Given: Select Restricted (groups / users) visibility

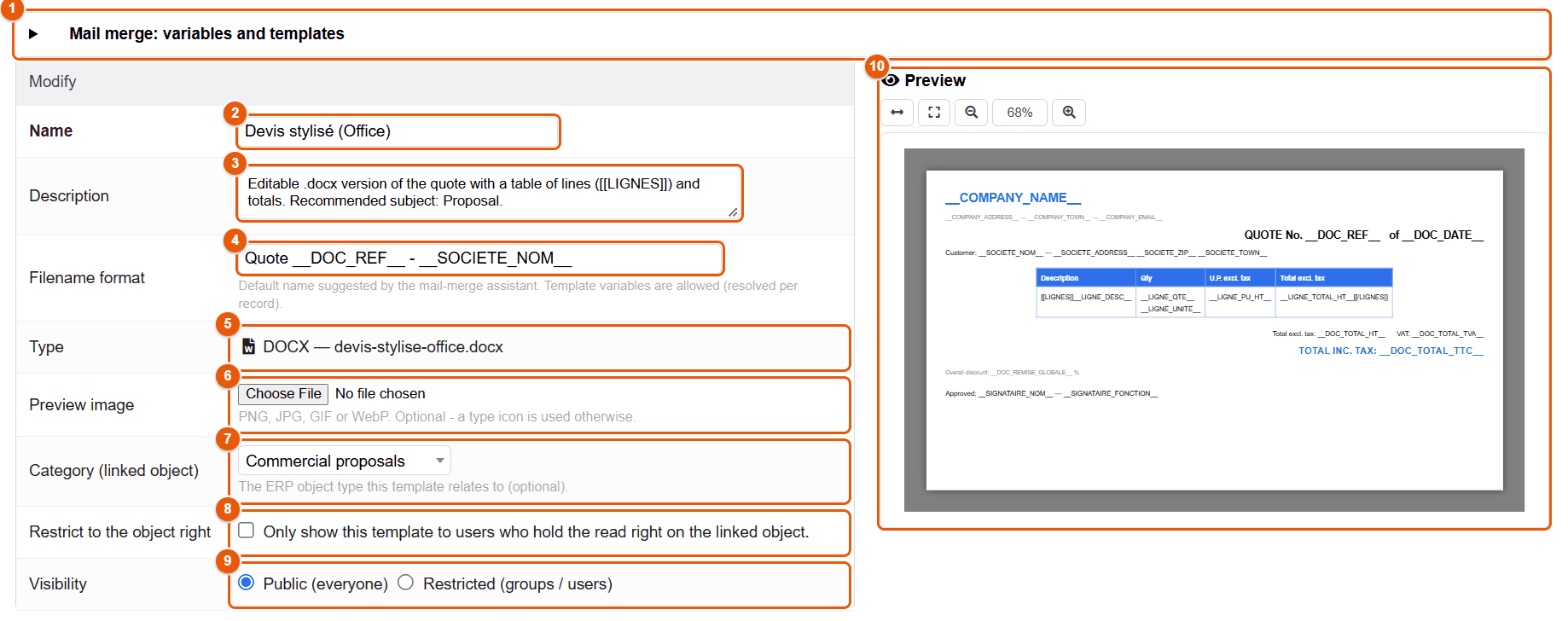Looking at the screenshot, I should pyautogui.click(x=406, y=583).
